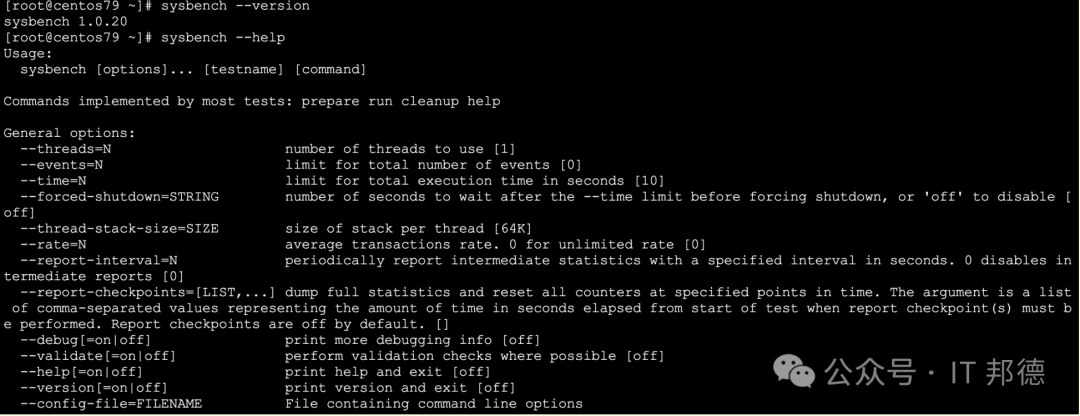
Task: Click the sysbench --help command line
Action: pyautogui.click(x=223, y=37)
